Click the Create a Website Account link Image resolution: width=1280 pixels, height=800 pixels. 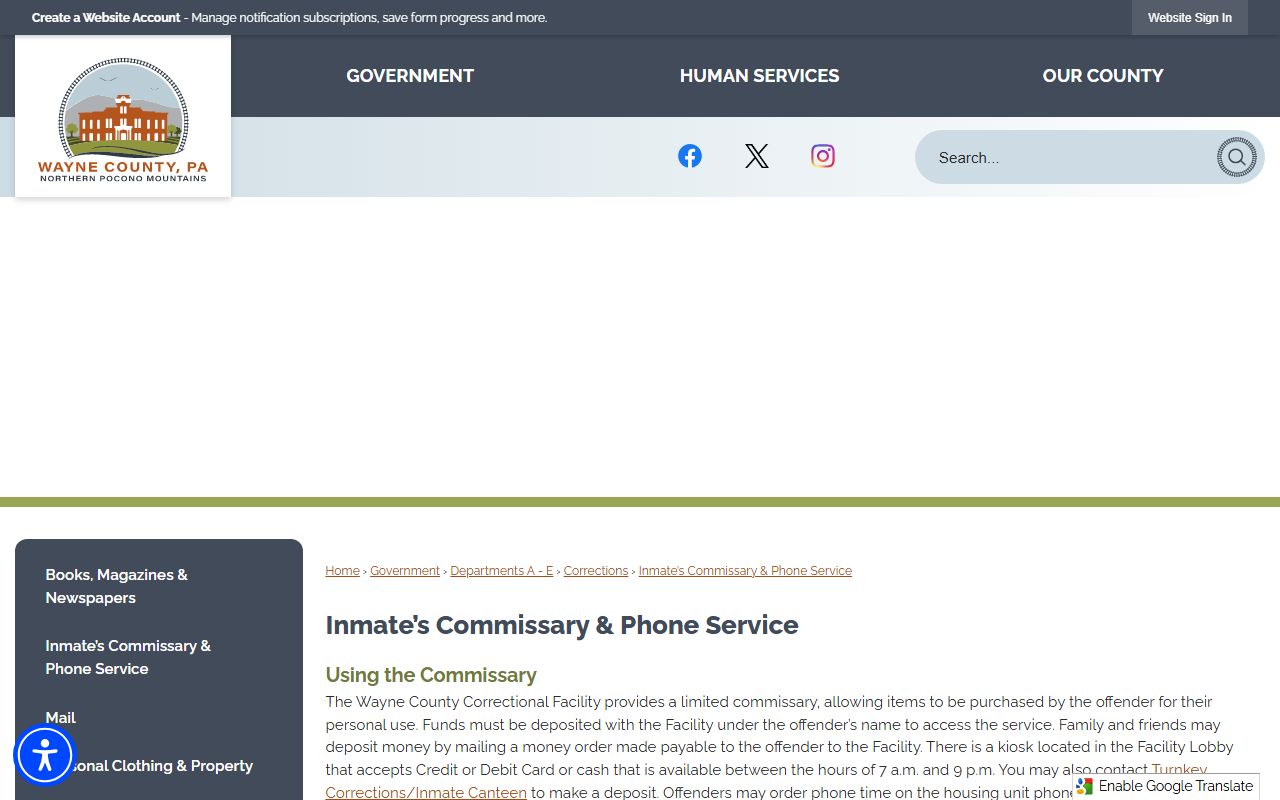coord(106,18)
